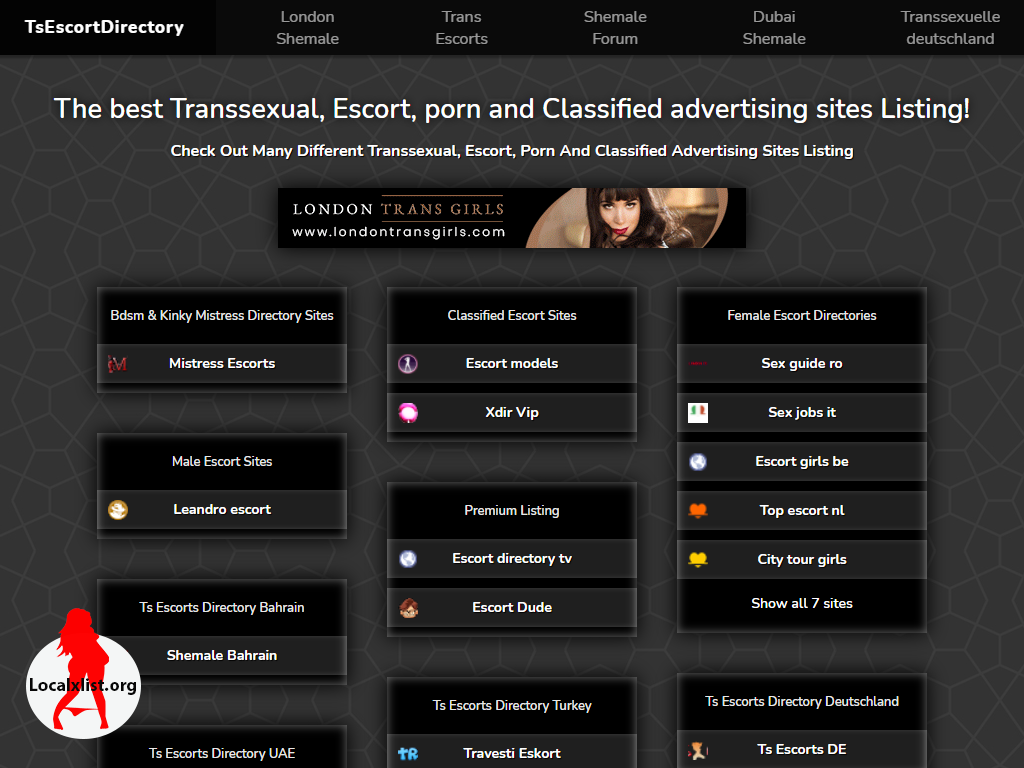Click the Ts Escorts Directory UAE heading
1024x768 pixels.
click(222, 754)
